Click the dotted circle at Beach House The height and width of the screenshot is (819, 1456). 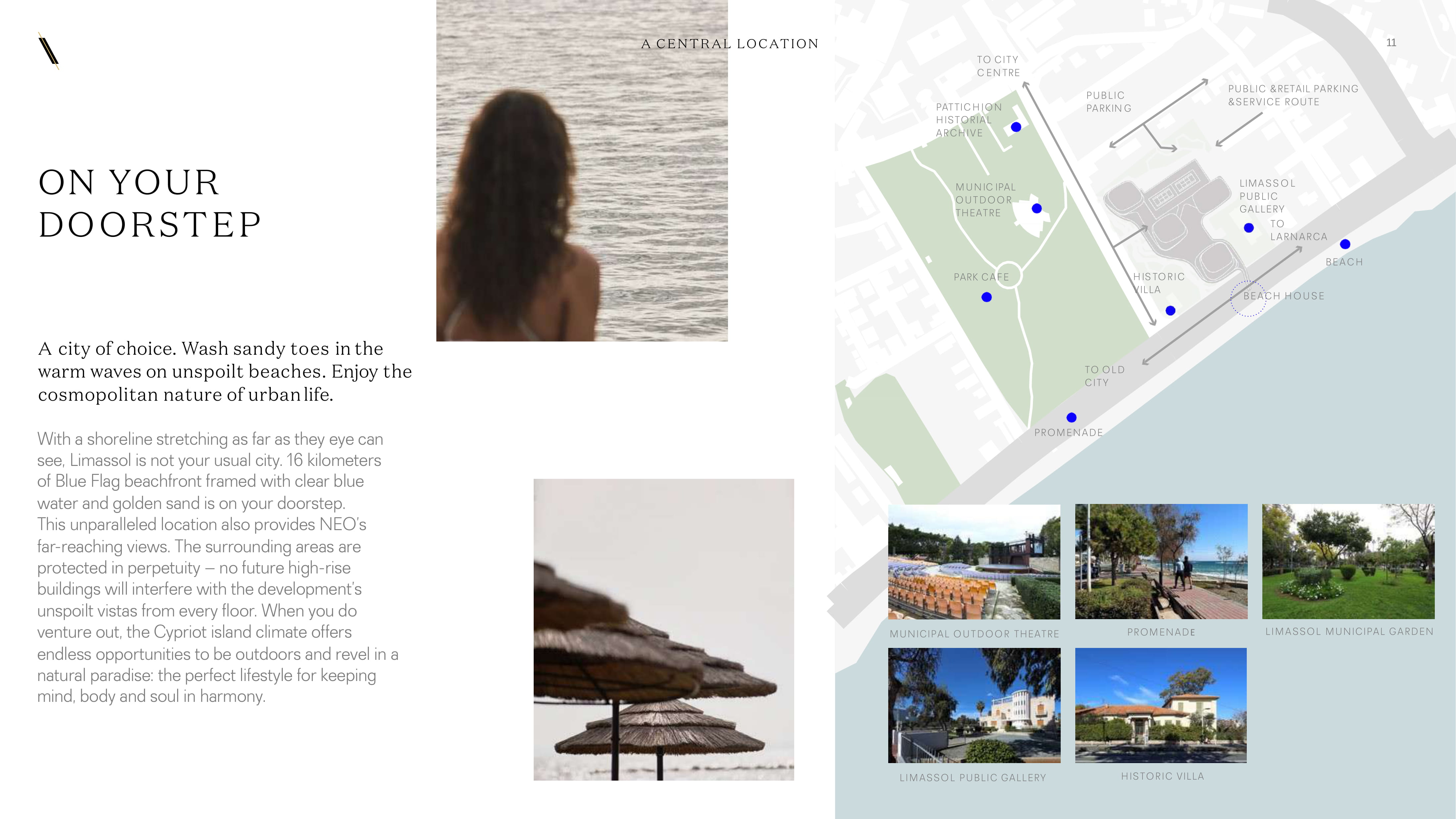(1248, 299)
